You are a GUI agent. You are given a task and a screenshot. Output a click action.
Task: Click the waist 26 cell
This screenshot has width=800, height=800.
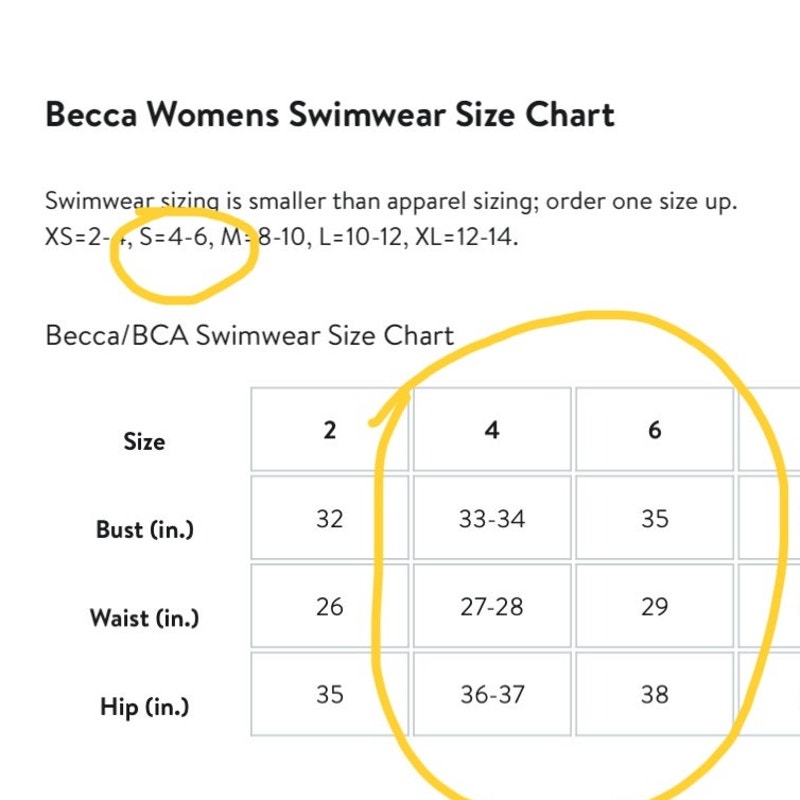[330, 606]
